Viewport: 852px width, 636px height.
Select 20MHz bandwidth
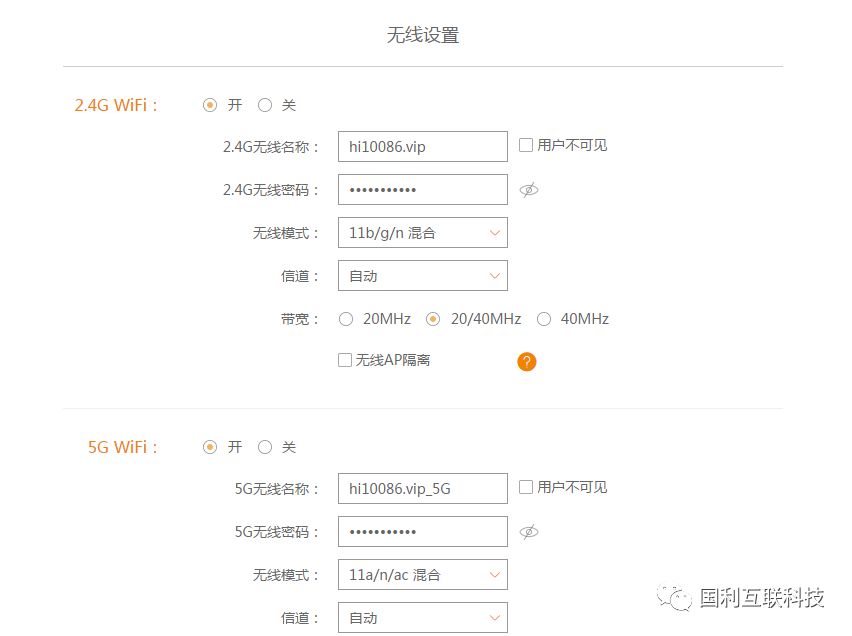(x=345, y=318)
